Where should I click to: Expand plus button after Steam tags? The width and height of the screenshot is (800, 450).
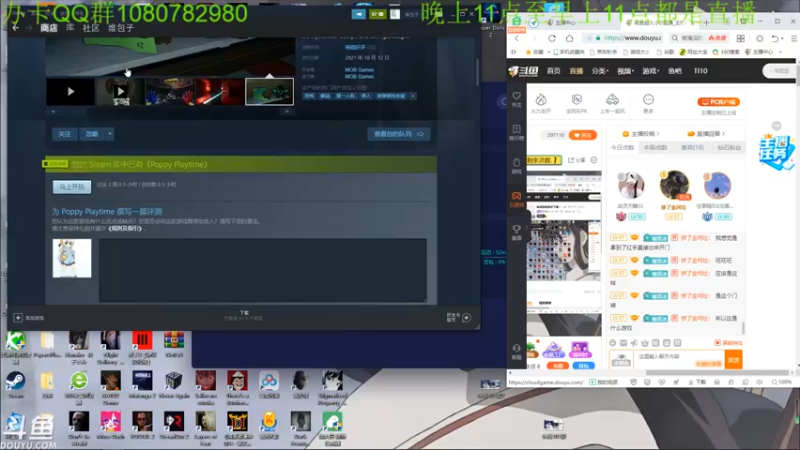coord(413,96)
